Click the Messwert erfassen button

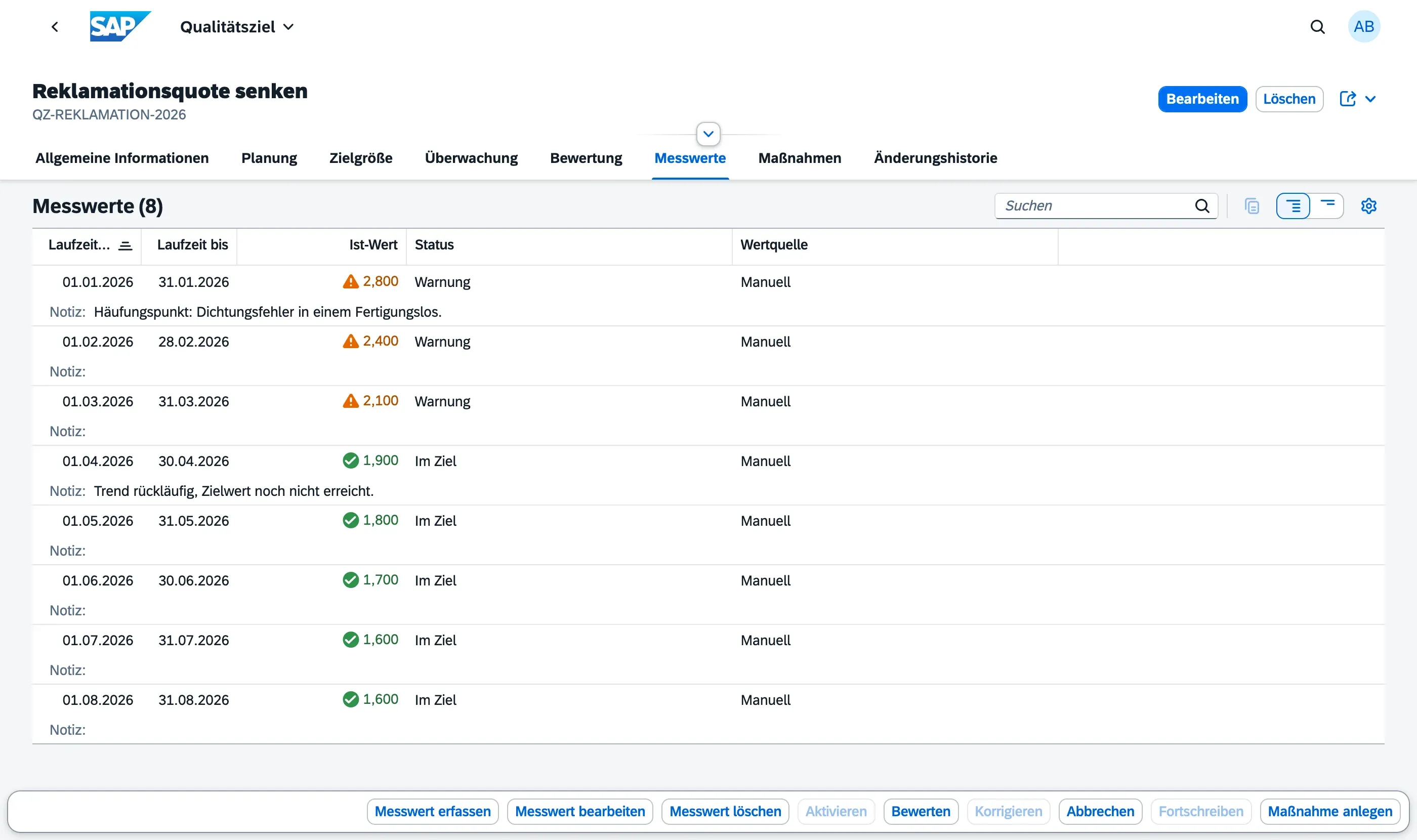(x=432, y=811)
